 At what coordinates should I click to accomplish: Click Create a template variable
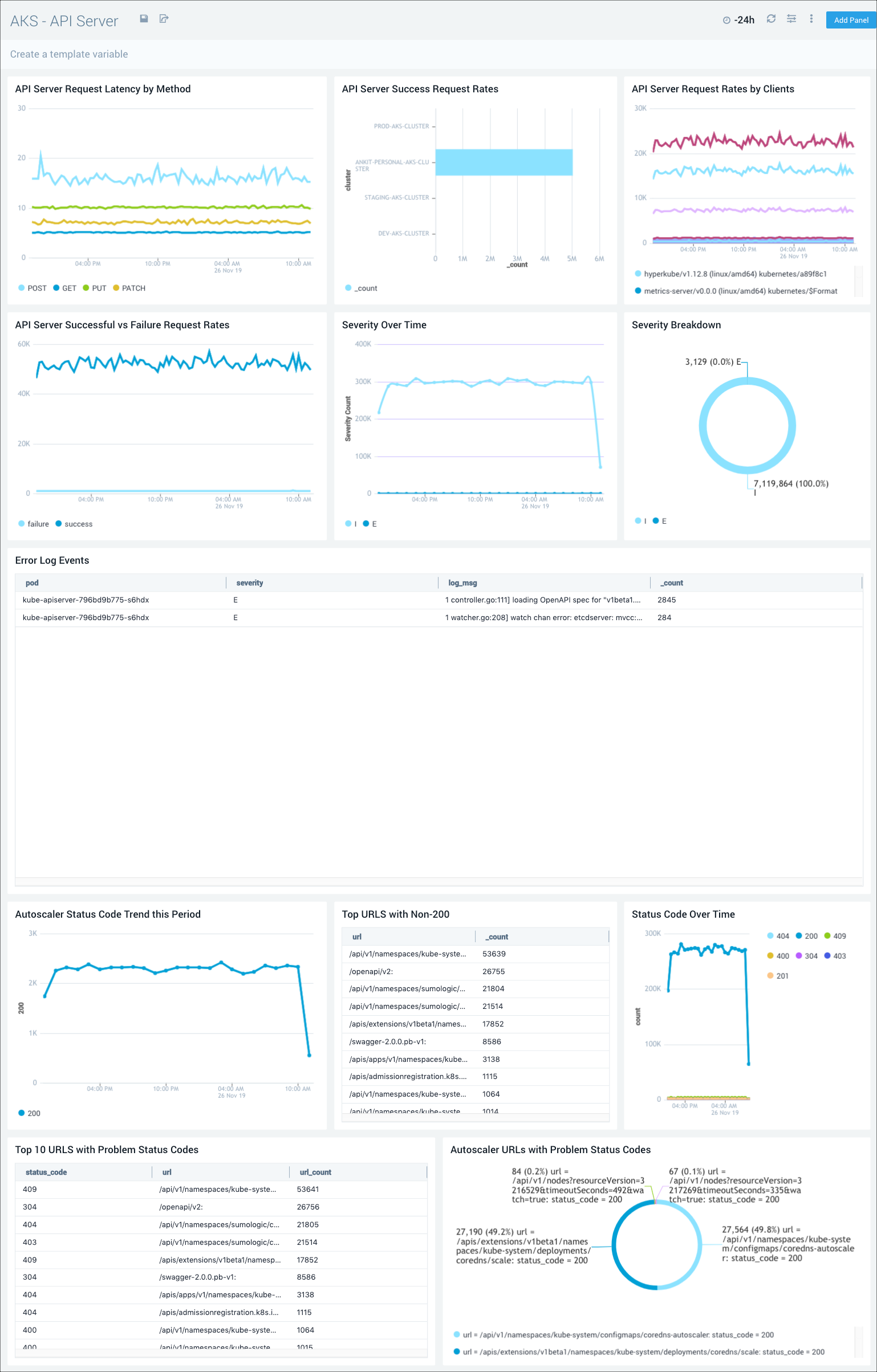[69, 54]
